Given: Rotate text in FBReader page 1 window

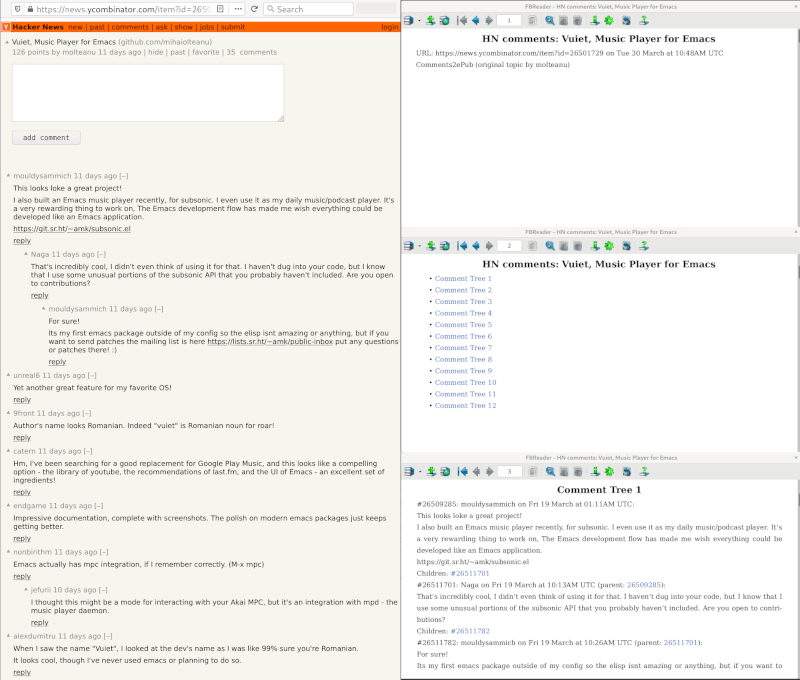Looking at the screenshot, I should [x=627, y=20].
